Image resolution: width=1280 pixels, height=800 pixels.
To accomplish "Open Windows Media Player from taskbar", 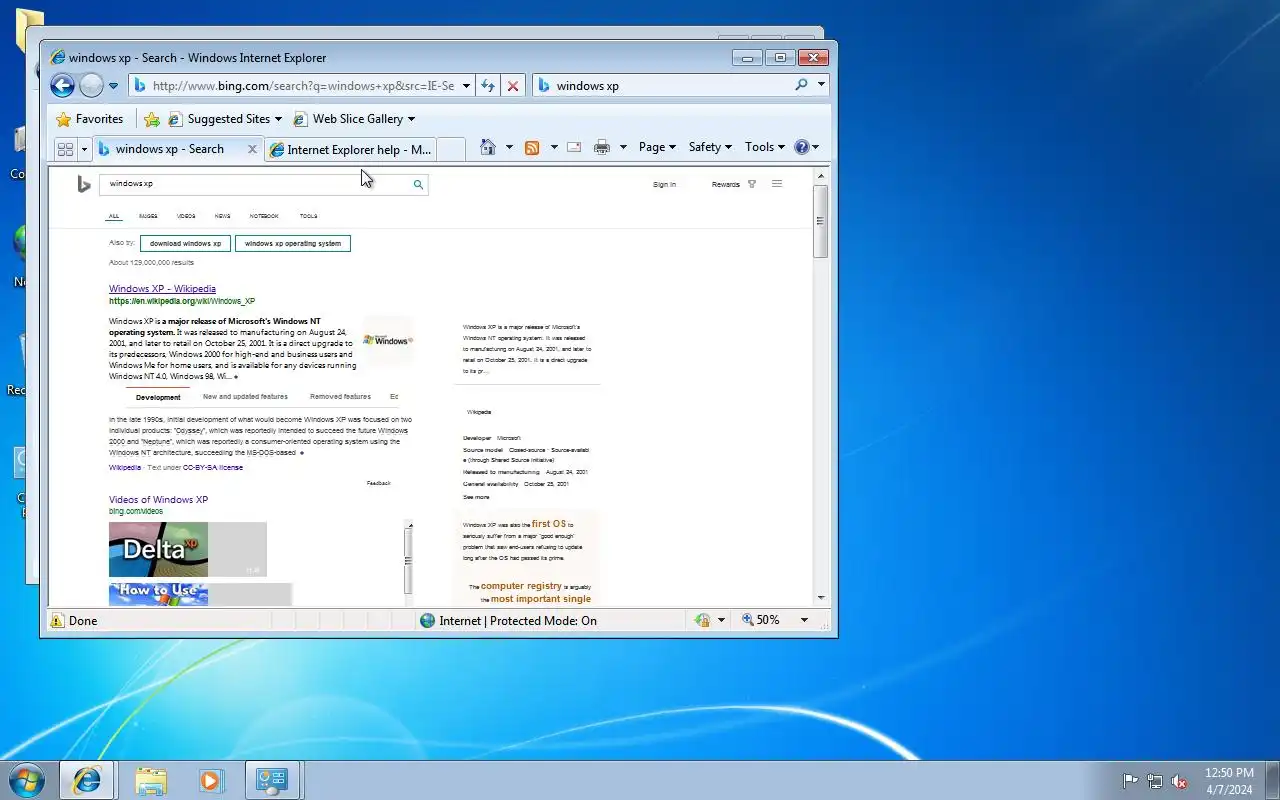I will pyautogui.click(x=211, y=780).
